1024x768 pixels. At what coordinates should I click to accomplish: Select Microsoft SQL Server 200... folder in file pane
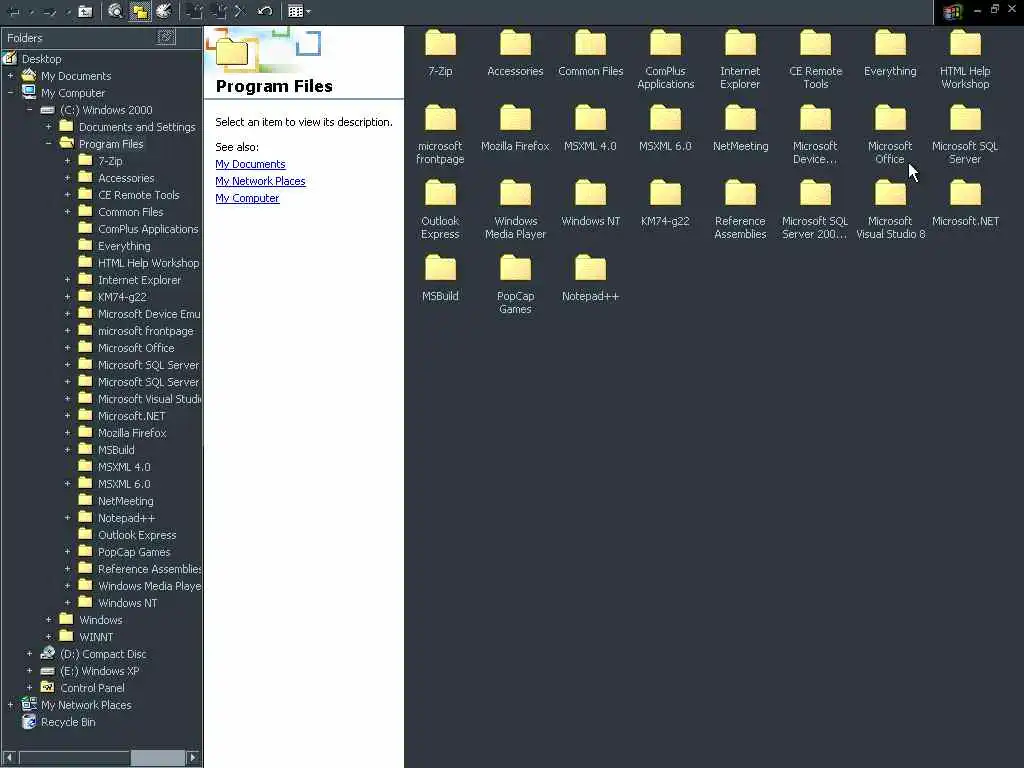[x=816, y=210]
